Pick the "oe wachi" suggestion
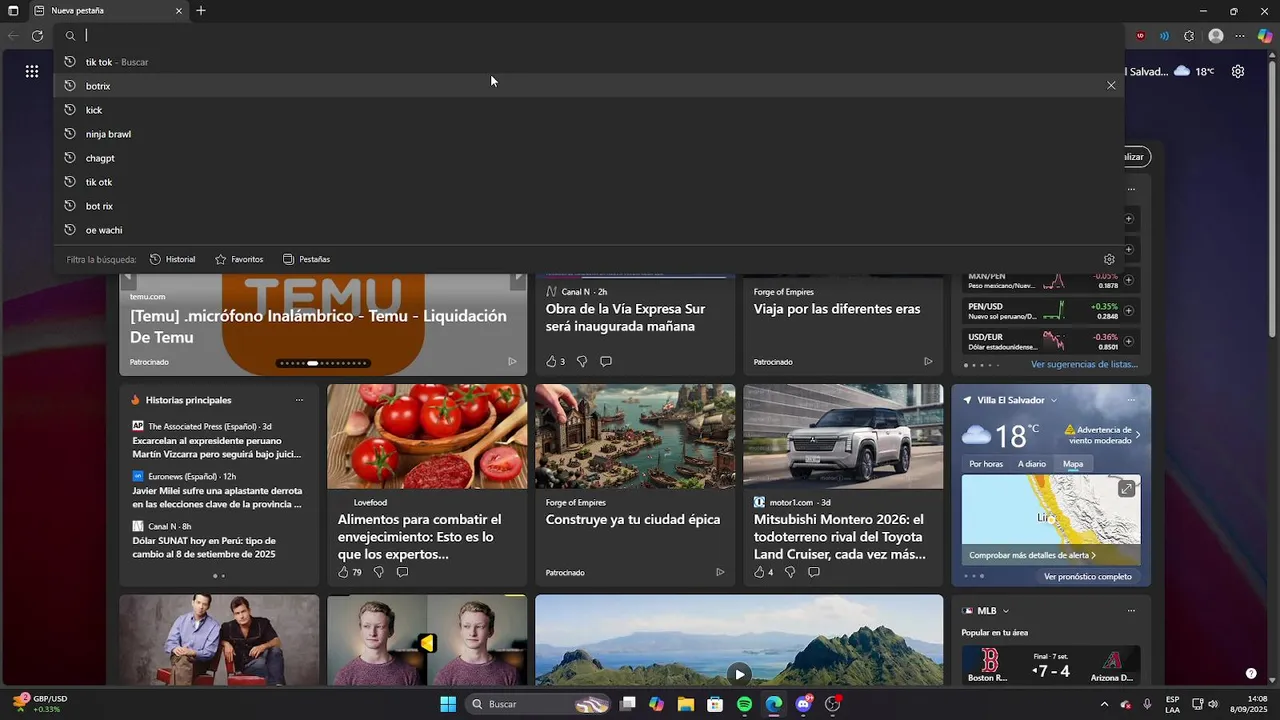 coord(590,230)
